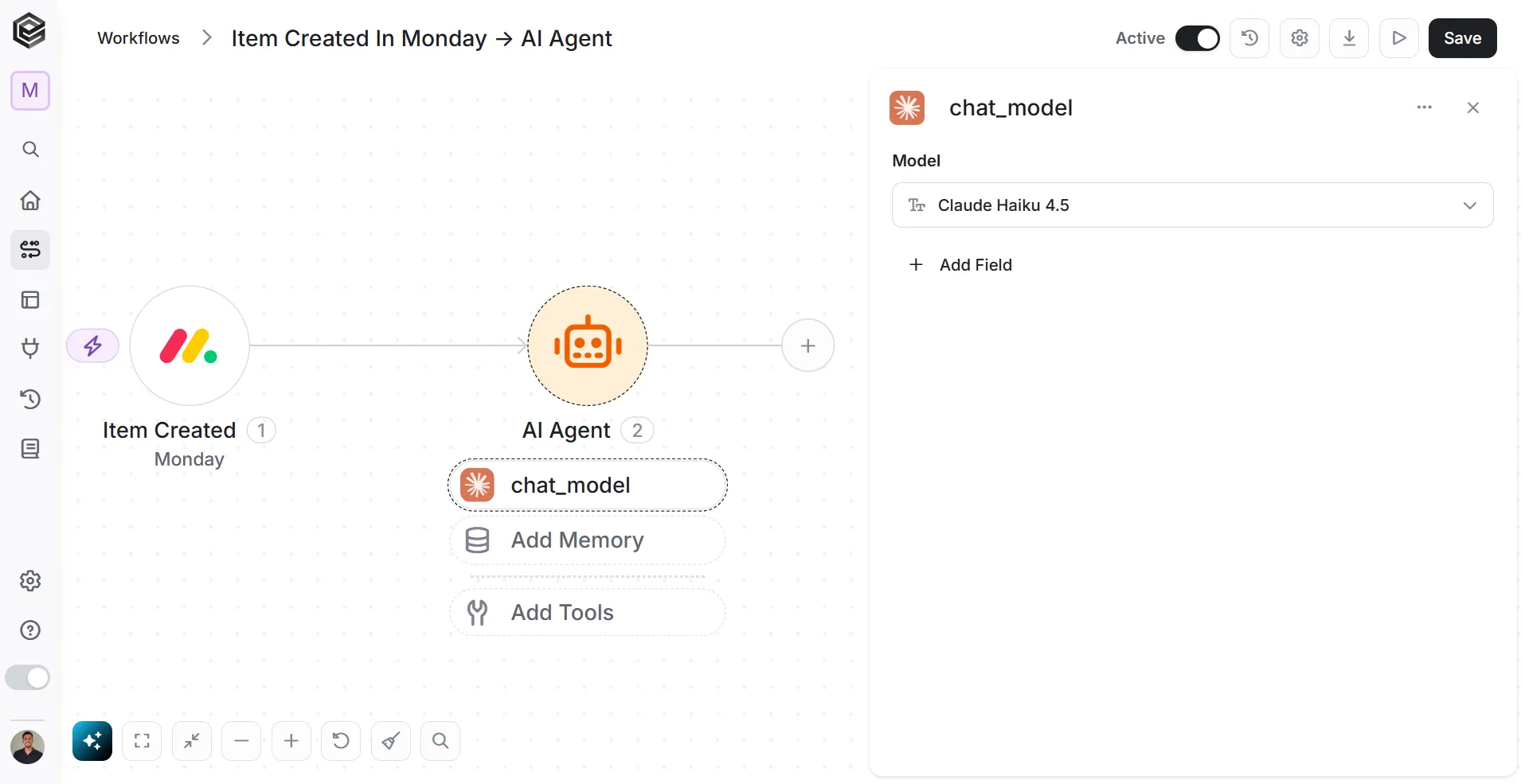The width and height of the screenshot is (1525, 784).
Task: Clean up canvas with broom icon
Action: 391,741
